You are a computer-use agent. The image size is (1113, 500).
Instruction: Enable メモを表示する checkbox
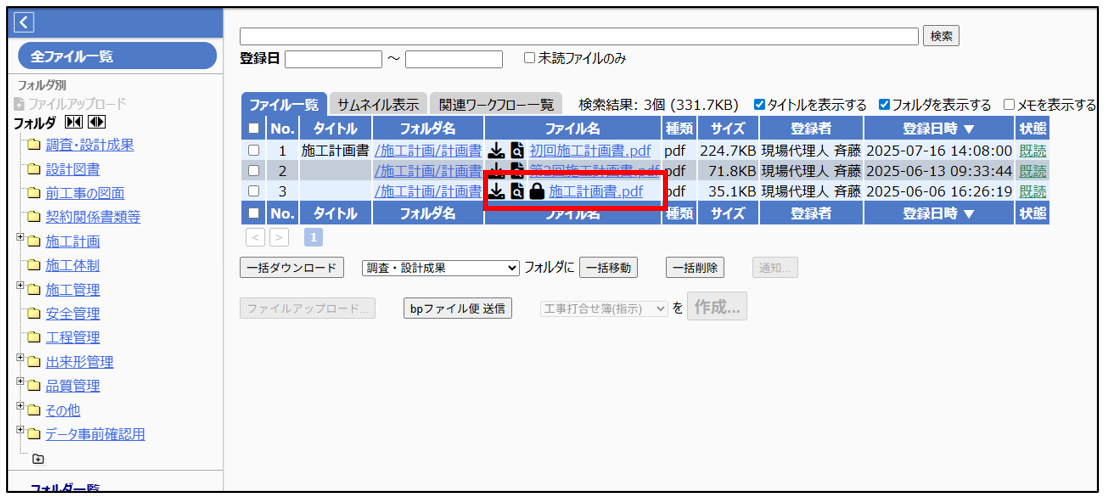point(1009,105)
